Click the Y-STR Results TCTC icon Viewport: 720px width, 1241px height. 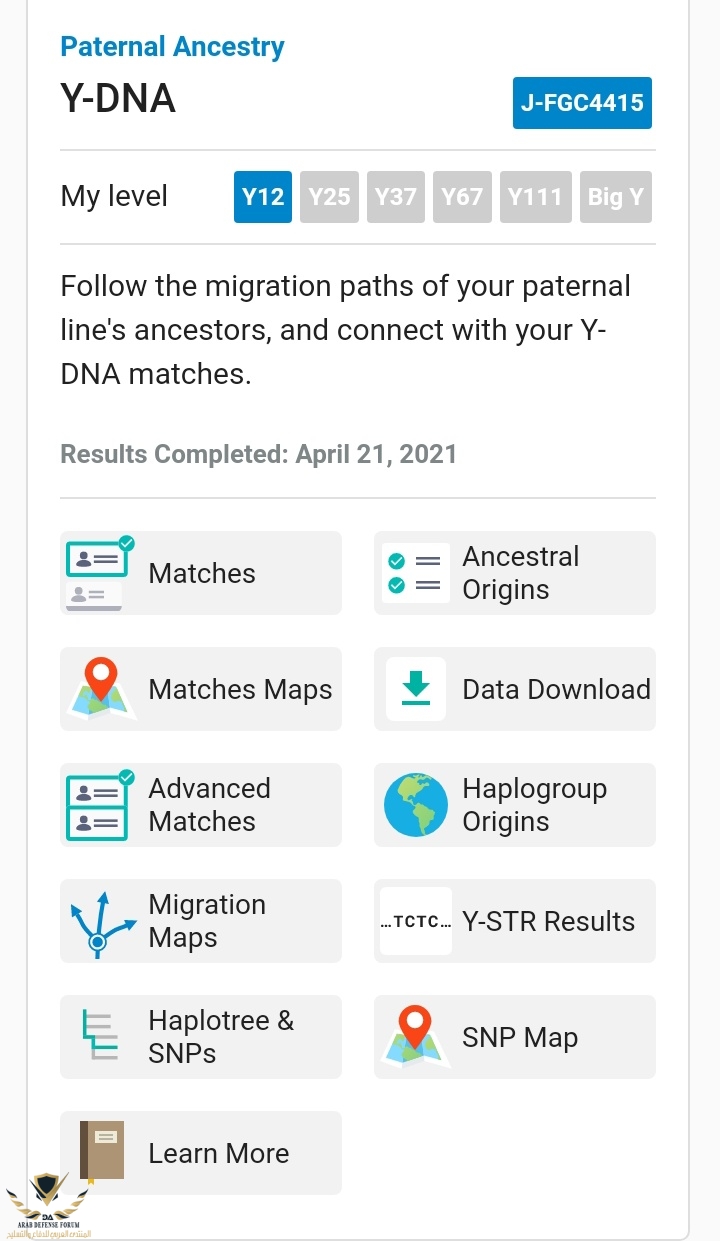point(415,921)
